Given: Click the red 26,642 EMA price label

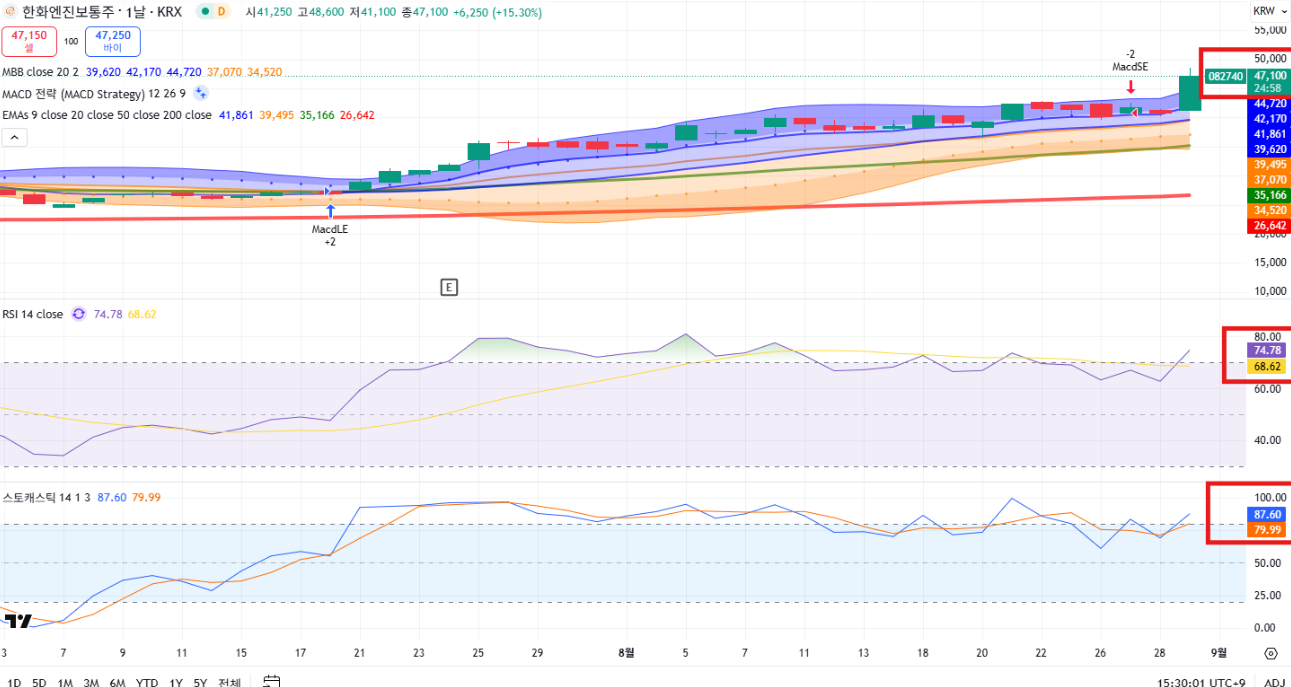Looking at the screenshot, I should [1269, 226].
